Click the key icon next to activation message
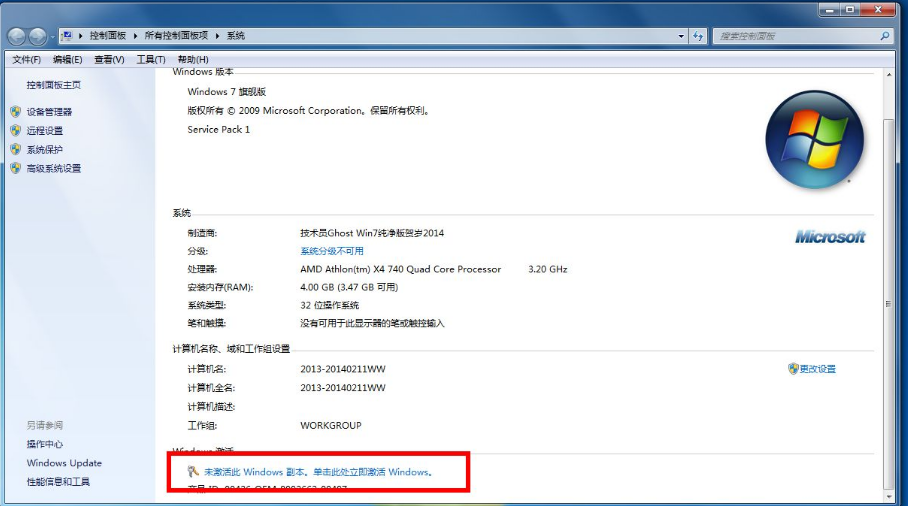The width and height of the screenshot is (908, 506). click(x=192, y=471)
